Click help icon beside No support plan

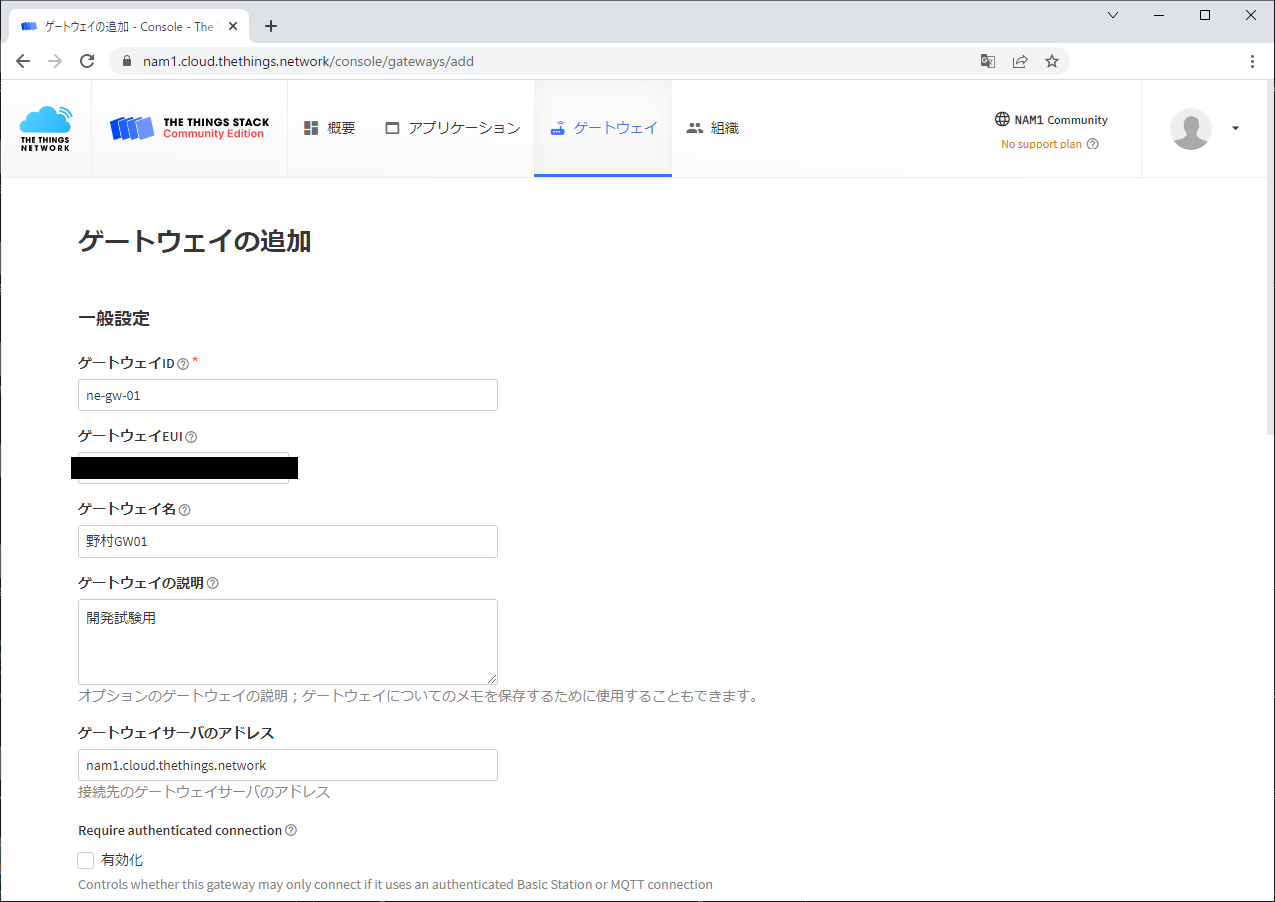pyautogui.click(x=1092, y=144)
